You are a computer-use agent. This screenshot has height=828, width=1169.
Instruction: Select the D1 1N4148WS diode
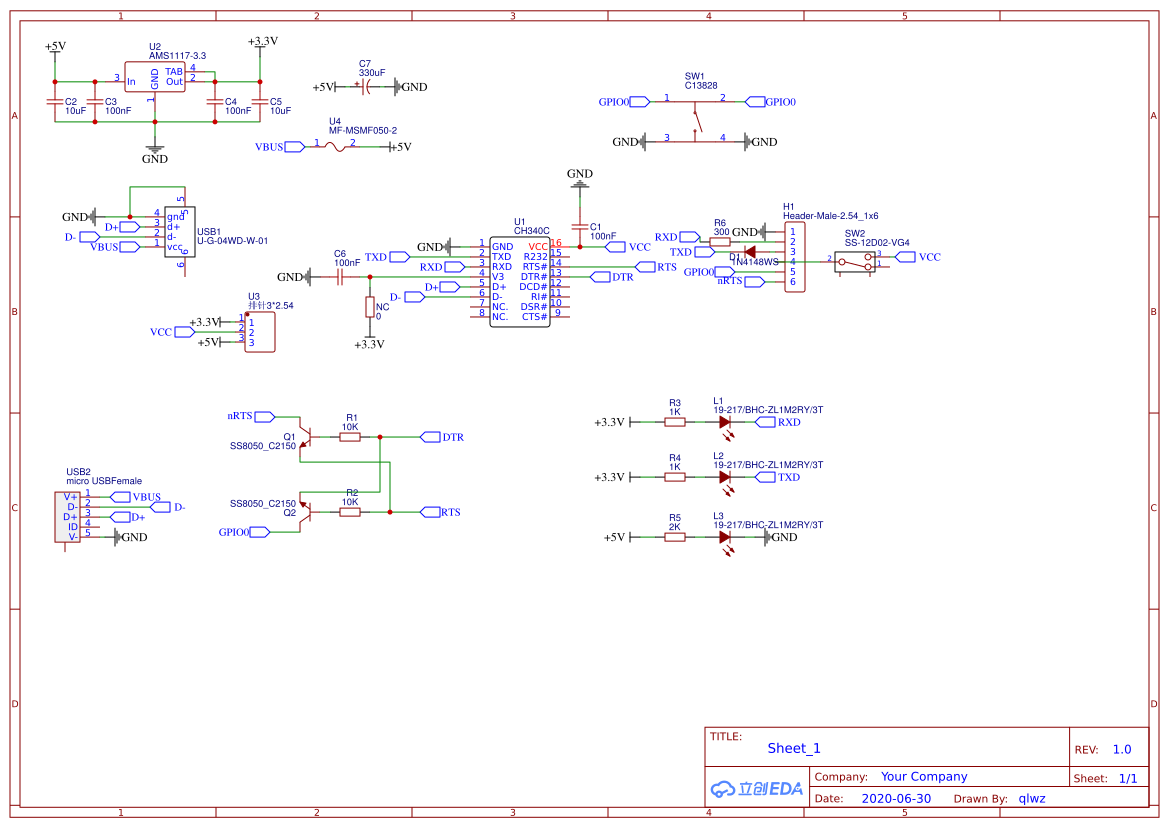point(749,252)
